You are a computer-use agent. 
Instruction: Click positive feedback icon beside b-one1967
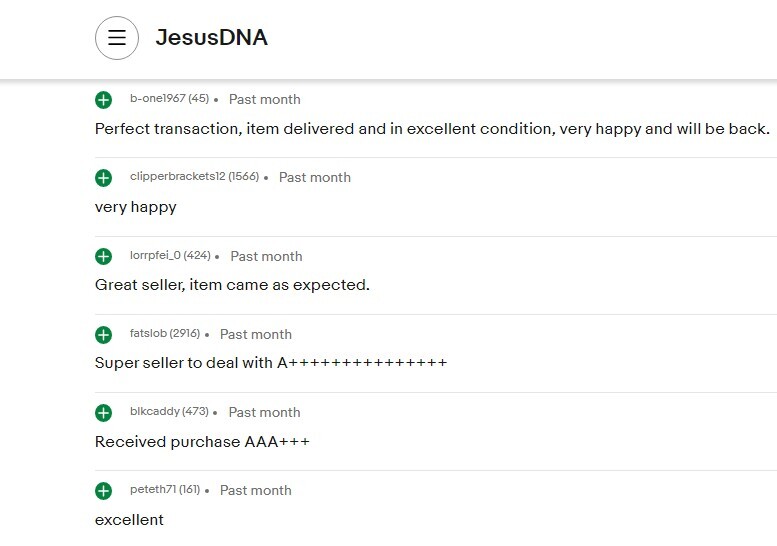104,100
